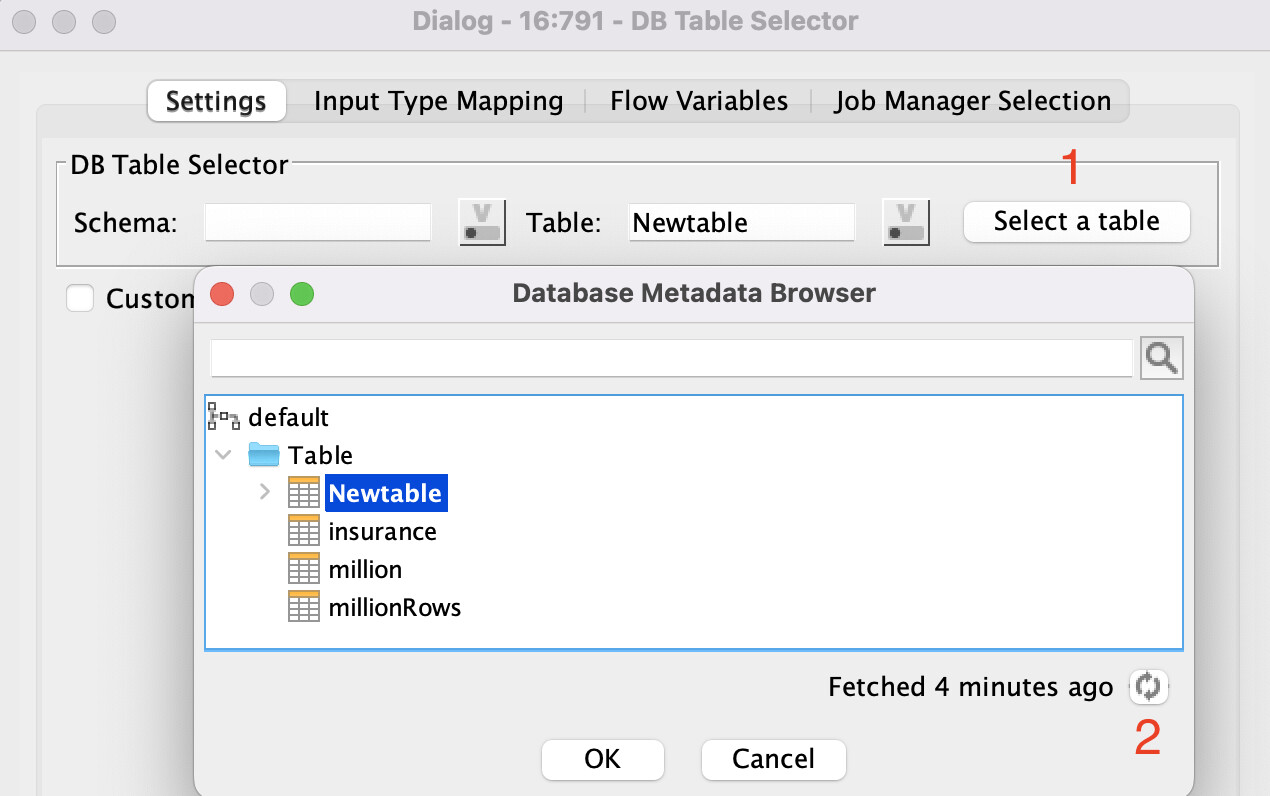
Task: Click the Table name input field
Action: click(742, 222)
